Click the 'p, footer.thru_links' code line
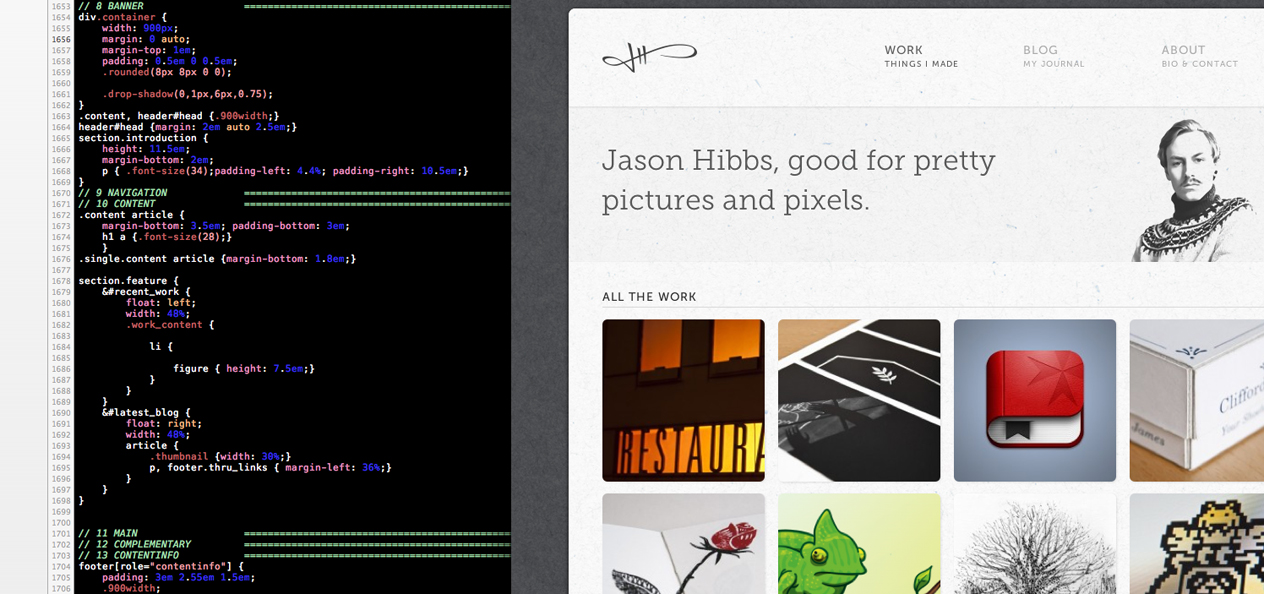The image size is (1264, 594). [270, 468]
